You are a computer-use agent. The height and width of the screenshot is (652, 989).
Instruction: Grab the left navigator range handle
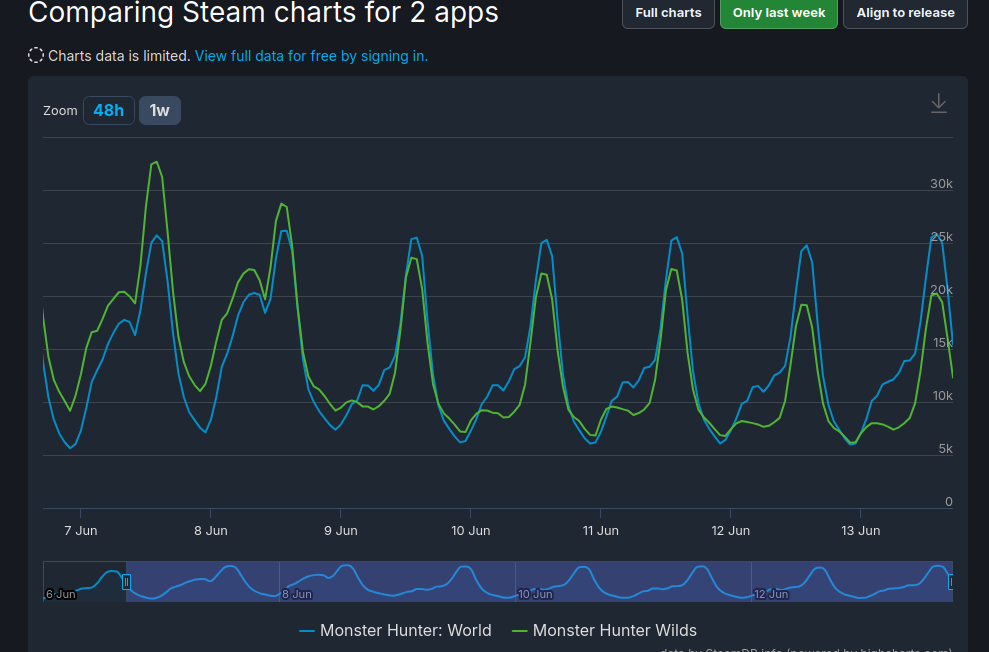[x=126, y=582]
